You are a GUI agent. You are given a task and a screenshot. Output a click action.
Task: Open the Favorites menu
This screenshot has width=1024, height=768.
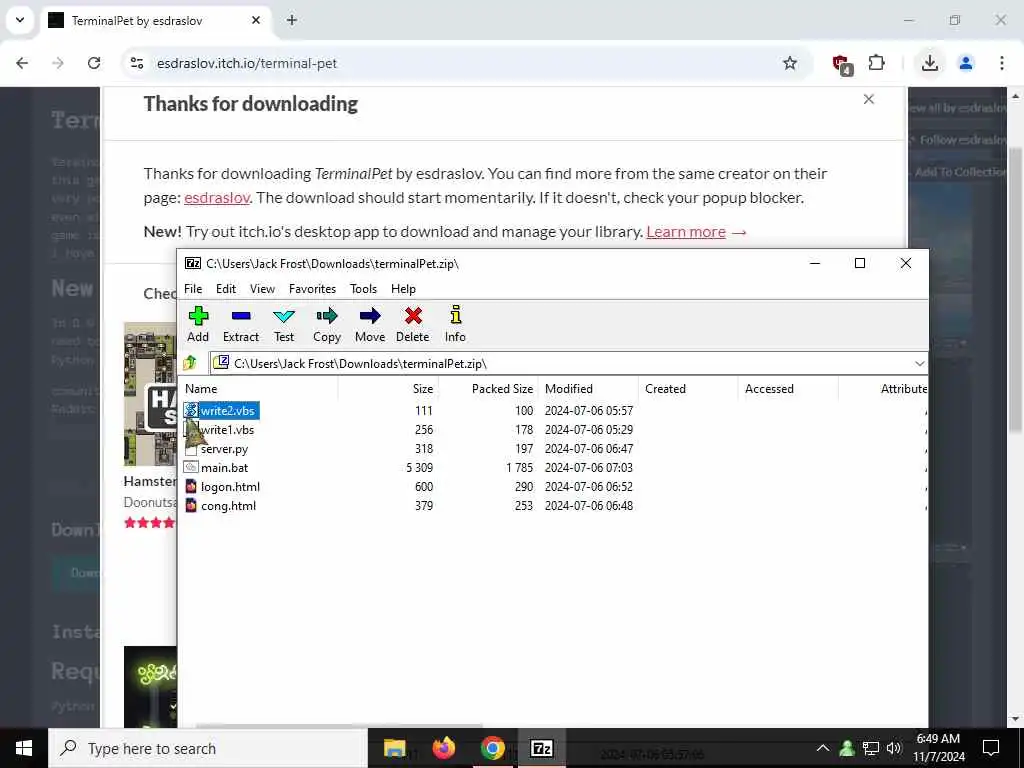click(312, 289)
